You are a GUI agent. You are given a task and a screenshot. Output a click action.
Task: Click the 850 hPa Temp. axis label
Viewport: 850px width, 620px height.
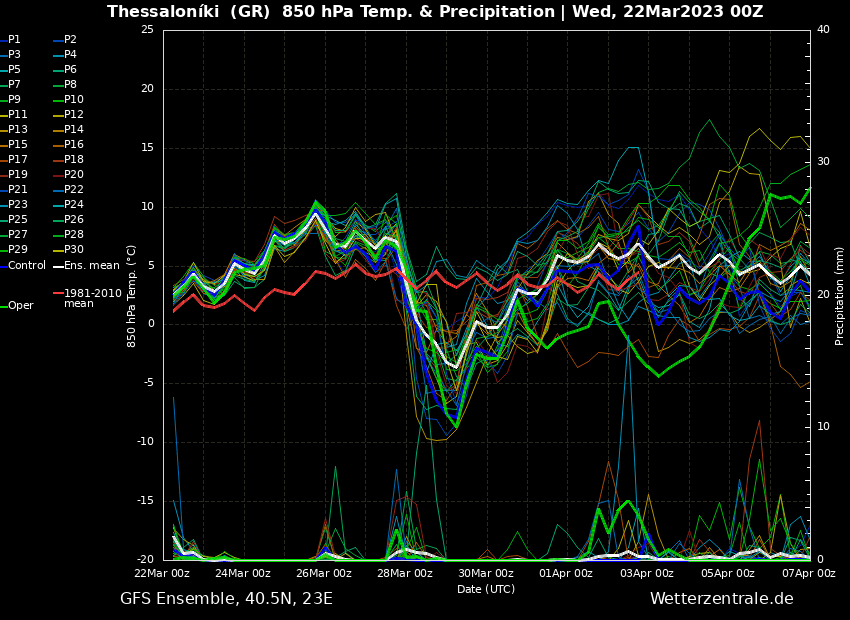click(132, 295)
